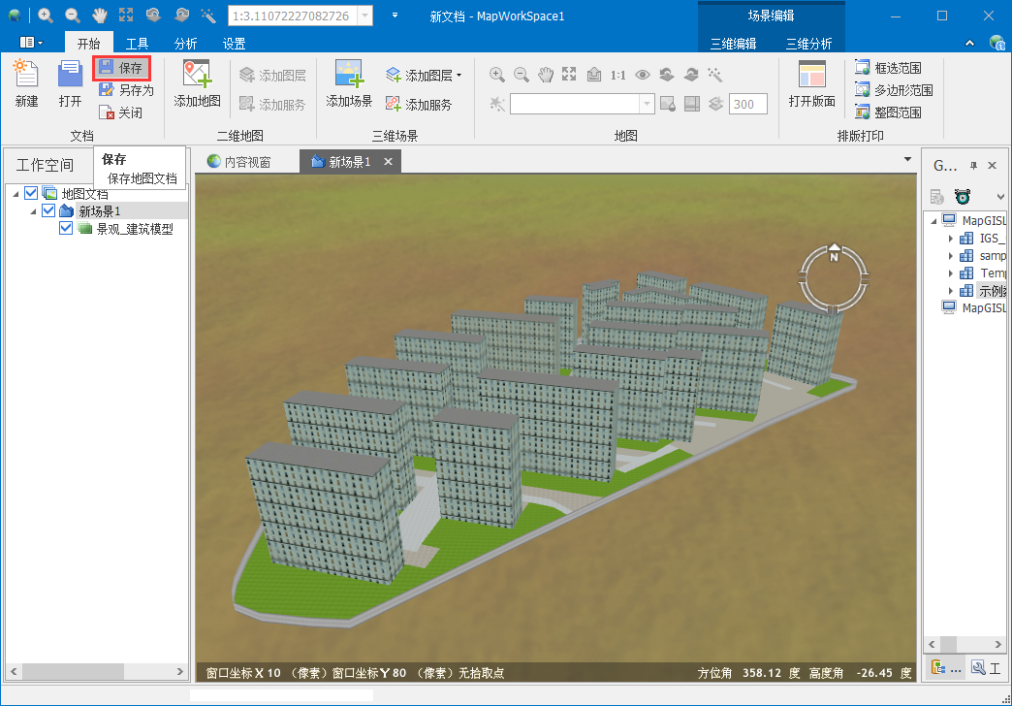The image size is (1012, 706).
Task: Close the G... catalog panel
Action: click(993, 166)
